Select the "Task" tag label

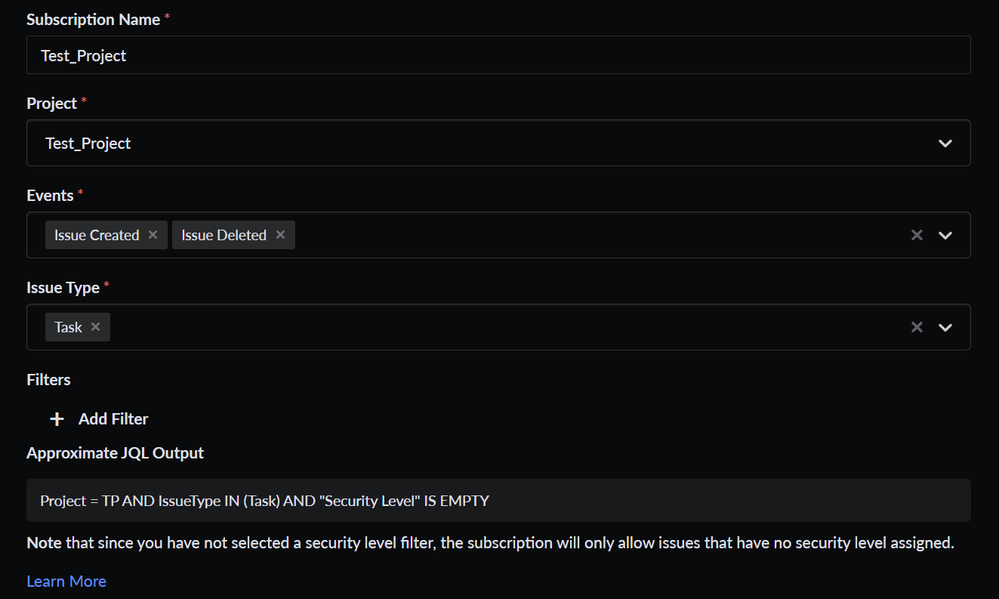[x=67, y=326]
